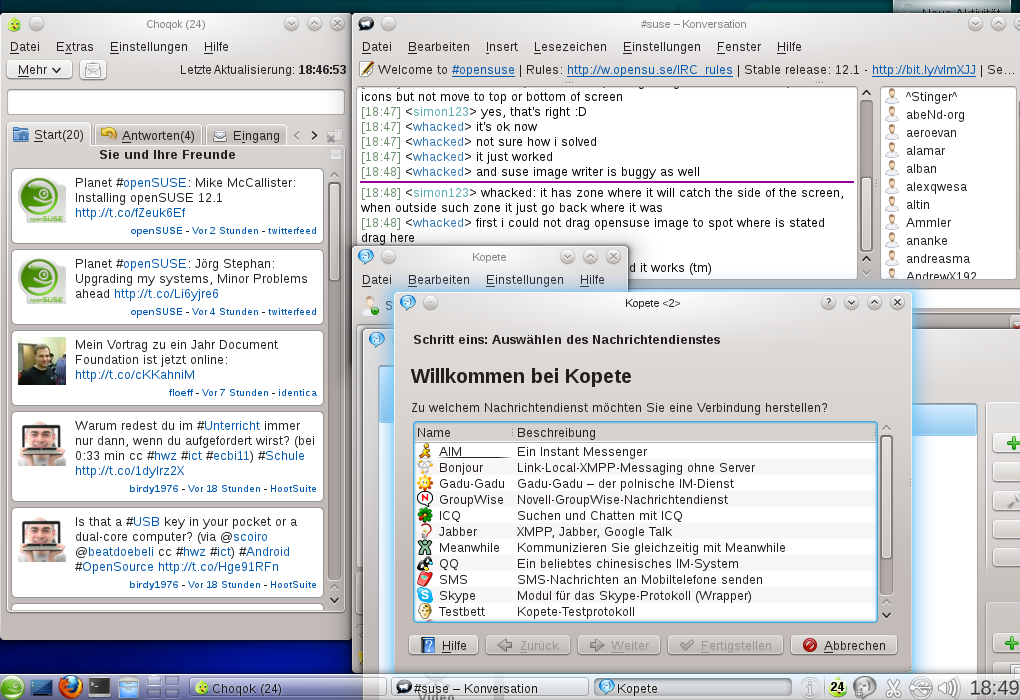Screen dimensions: 1020x700
Task: Open the #opensuse channel link in topic
Action: pos(483,70)
